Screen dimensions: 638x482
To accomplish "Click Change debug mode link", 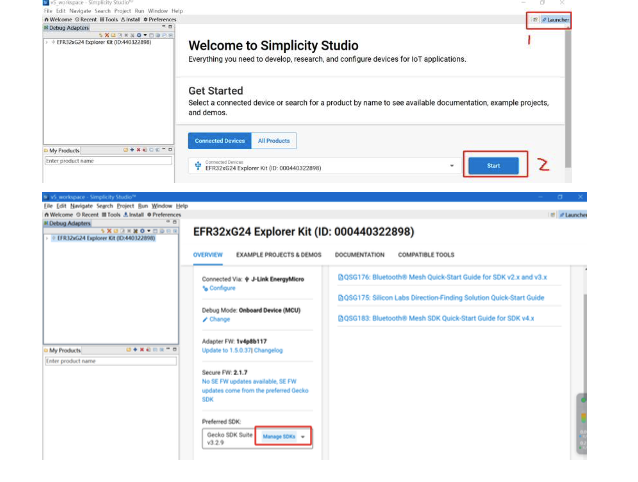I will [x=216, y=319].
